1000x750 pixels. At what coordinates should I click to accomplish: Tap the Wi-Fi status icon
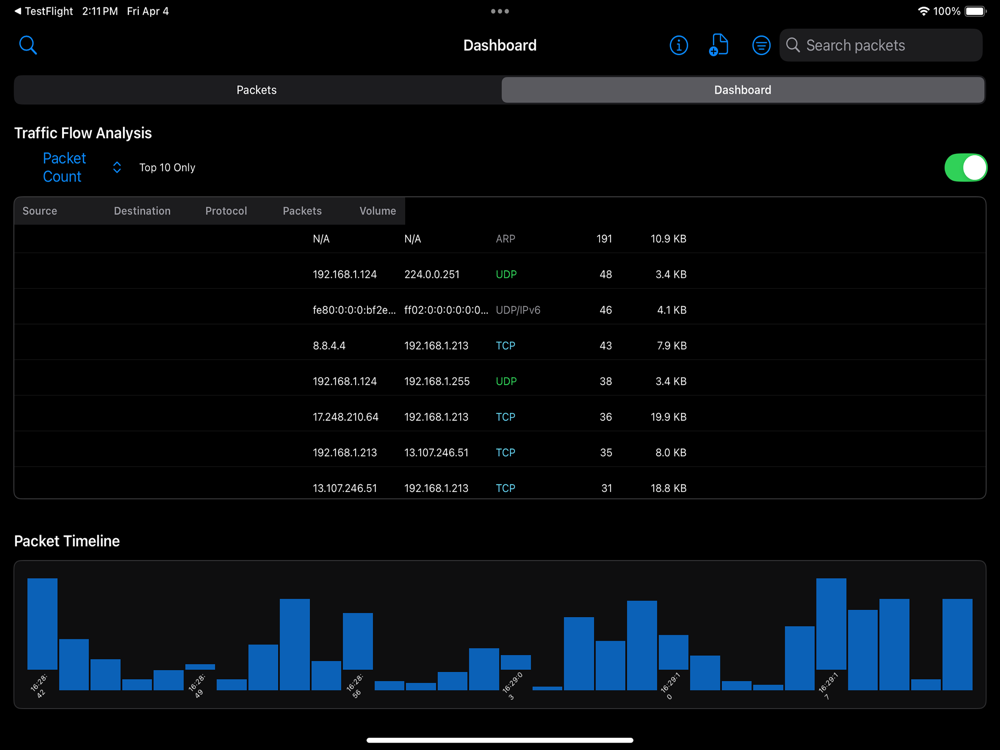[923, 11]
